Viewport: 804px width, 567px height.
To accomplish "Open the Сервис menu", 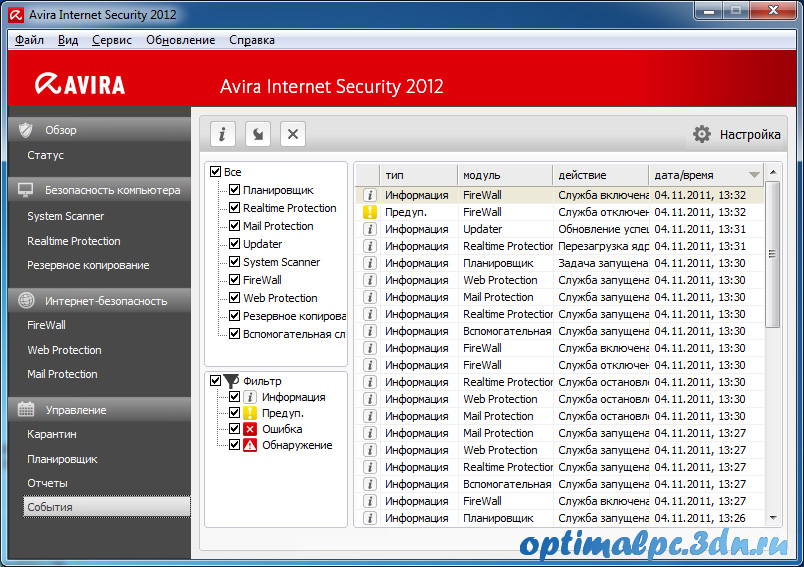I will [112, 40].
